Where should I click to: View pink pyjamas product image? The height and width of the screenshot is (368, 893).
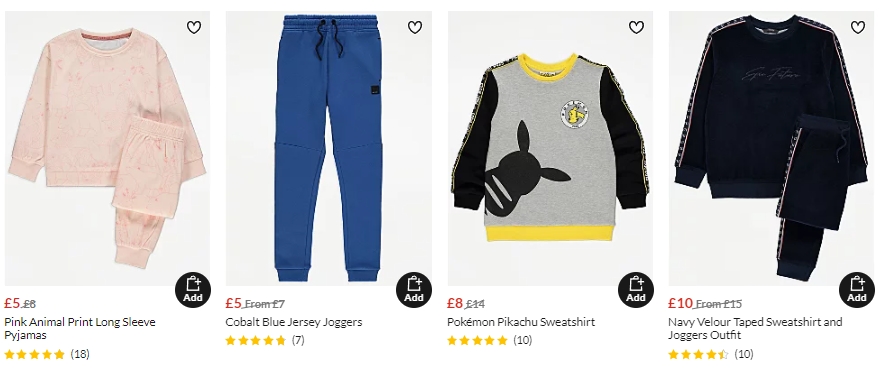coord(108,148)
